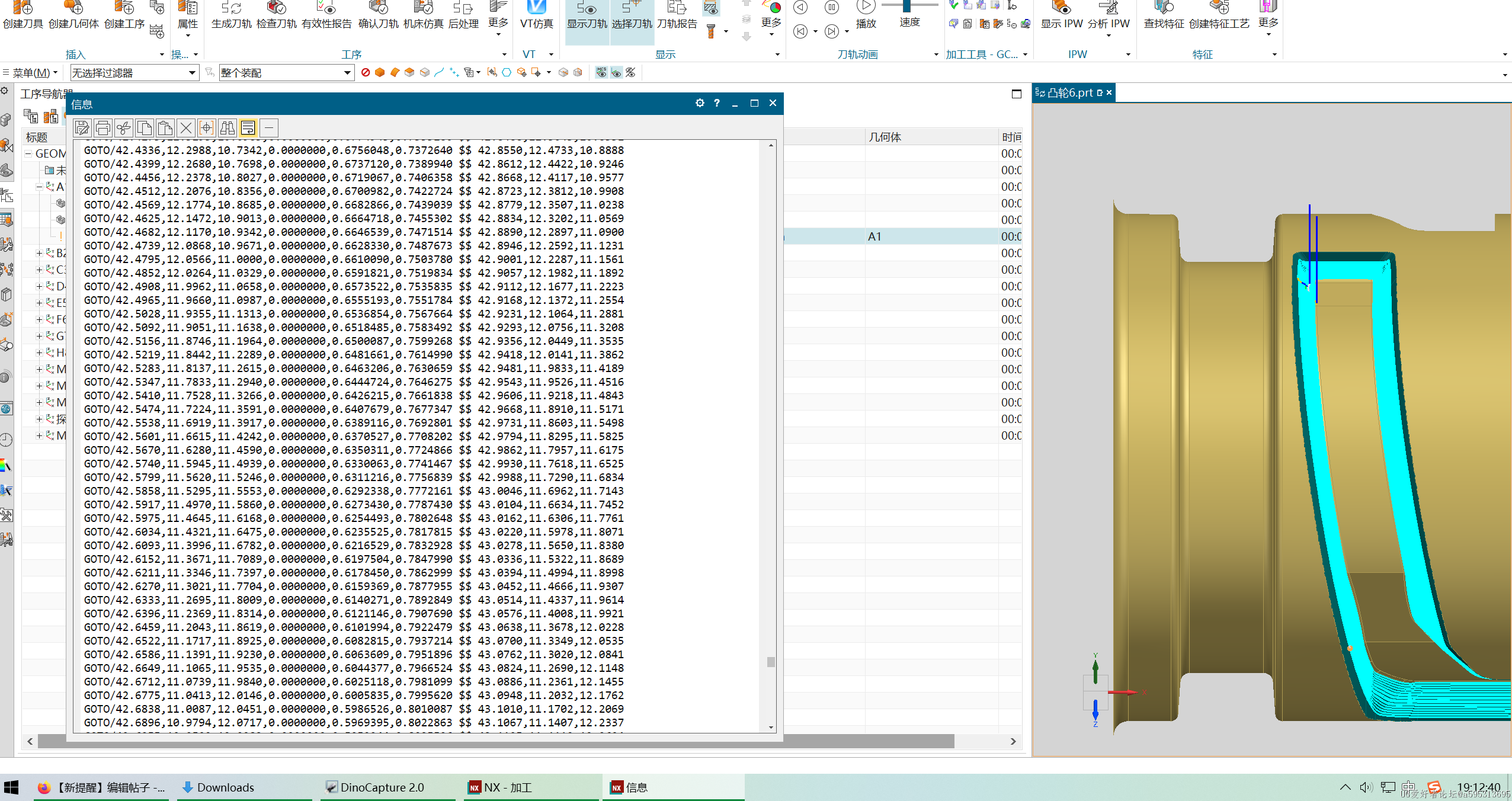This screenshot has height=801, width=1512.
Task: Crosshair target icon in 信息 window toolbar
Action: tap(207, 128)
